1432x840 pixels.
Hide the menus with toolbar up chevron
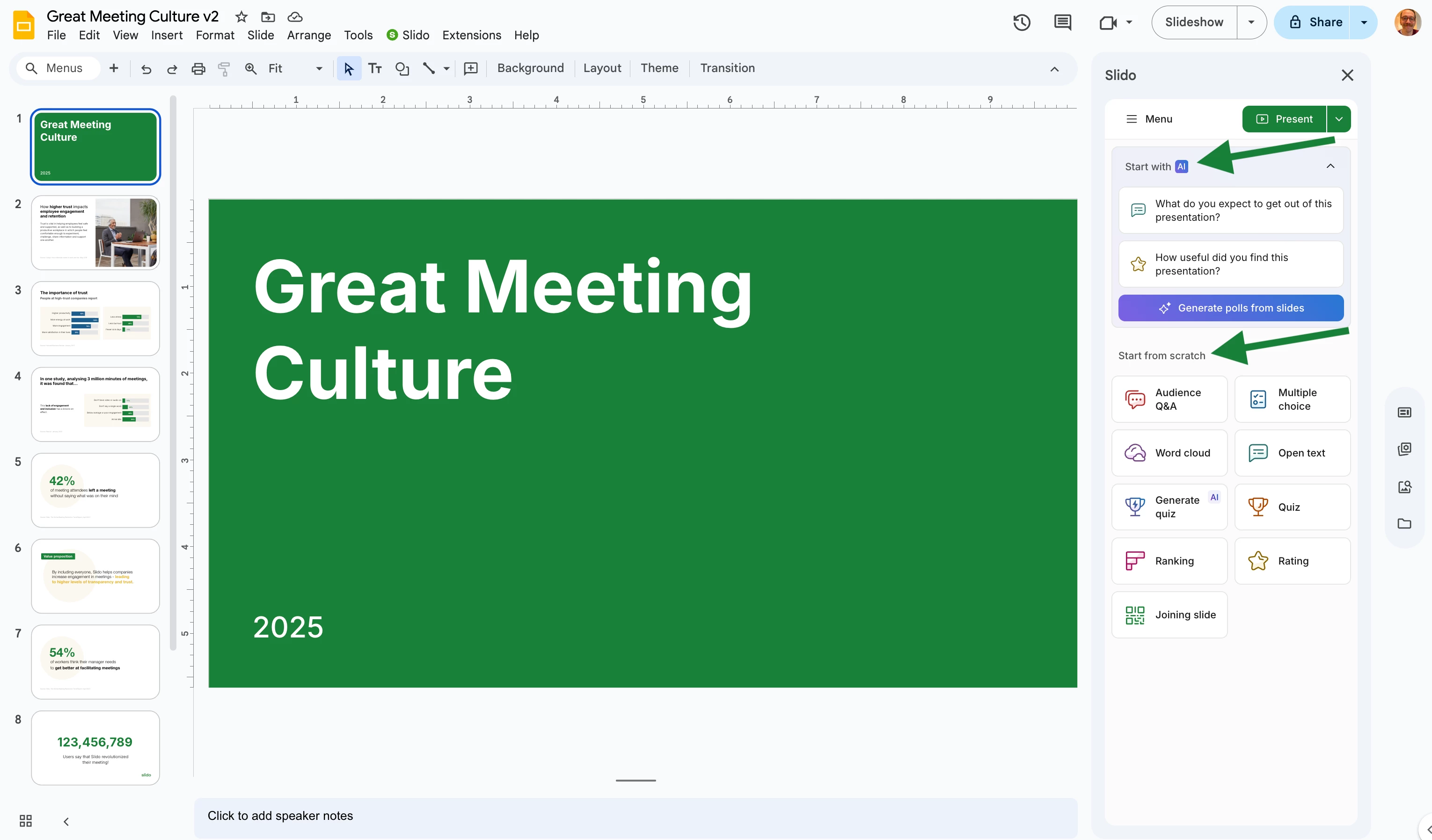[x=1054, y=69]
